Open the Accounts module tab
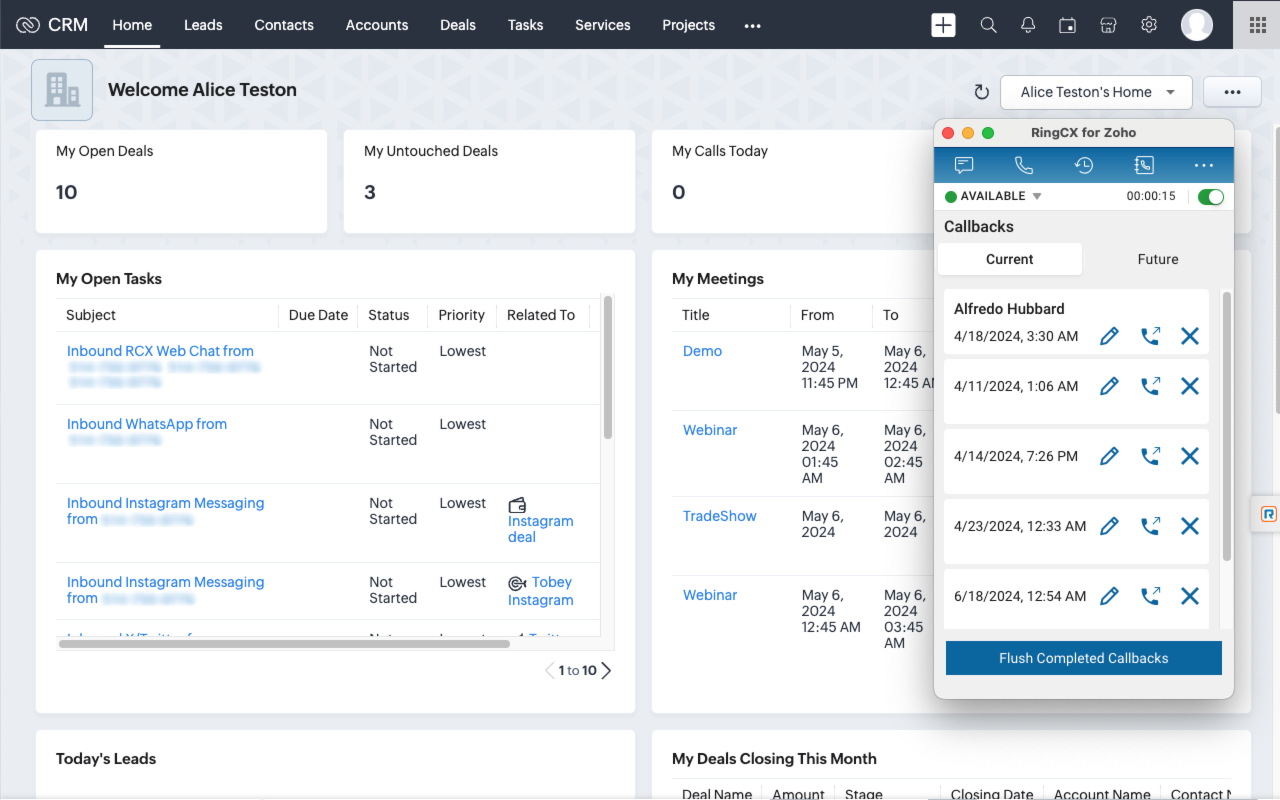Image resolution: width=1280 pixels, height=800 pixels. (377, 25)
